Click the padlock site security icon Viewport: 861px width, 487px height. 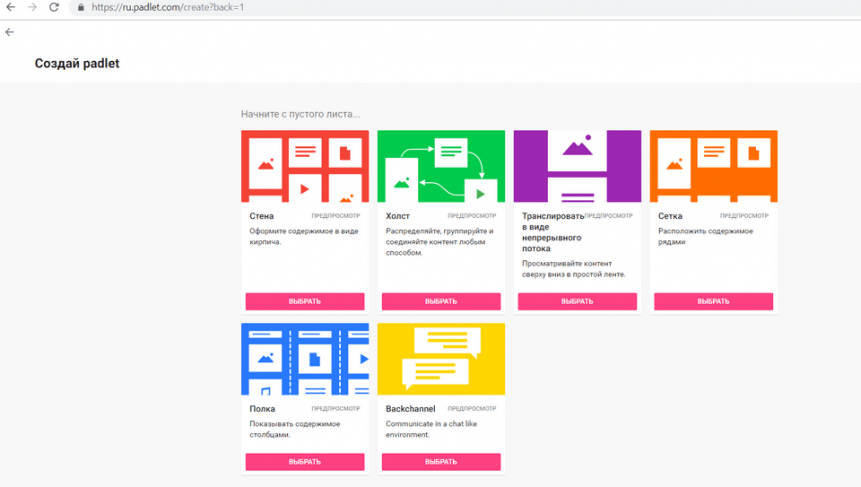click(80, 7)
